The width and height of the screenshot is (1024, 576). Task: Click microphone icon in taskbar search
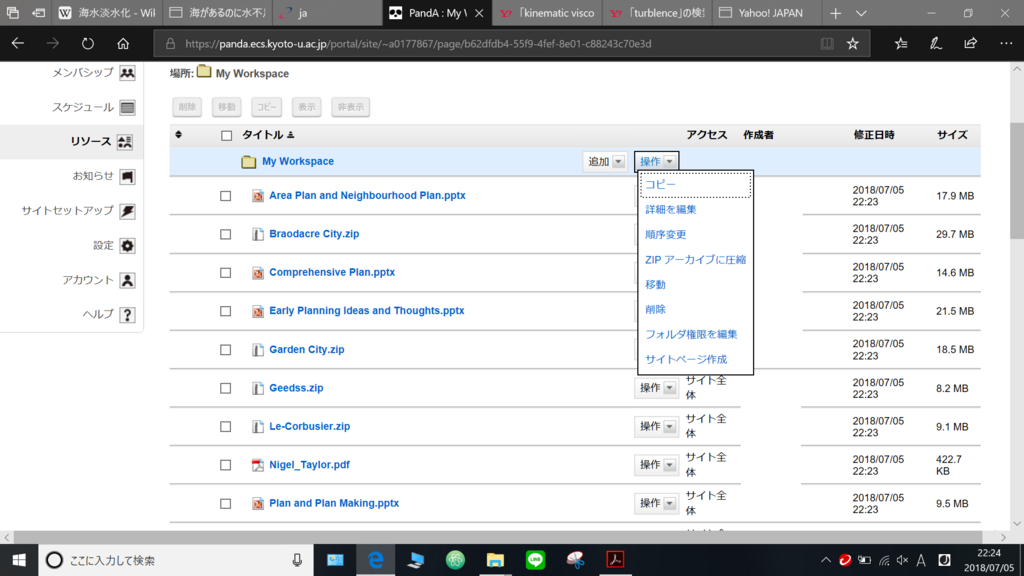[297, 560]
